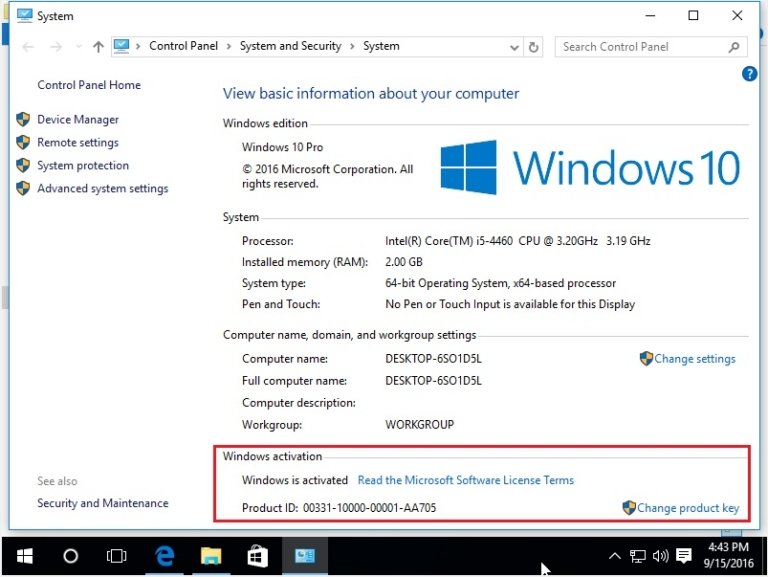
Task: Expand the chevron before Control Panel breadcrumb
Action: [x=138, y=47]
